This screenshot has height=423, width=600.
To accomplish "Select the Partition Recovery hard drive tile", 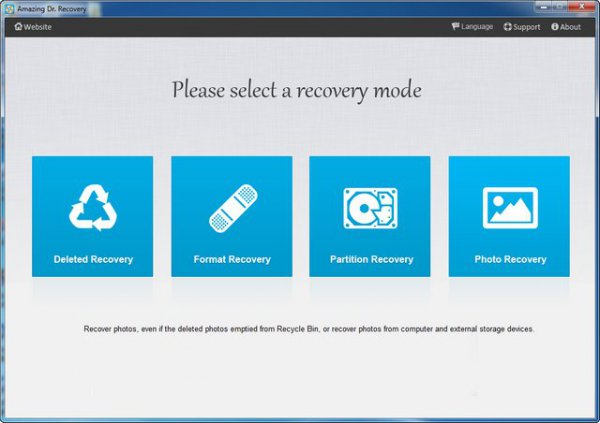I will (x=370, y=216).
